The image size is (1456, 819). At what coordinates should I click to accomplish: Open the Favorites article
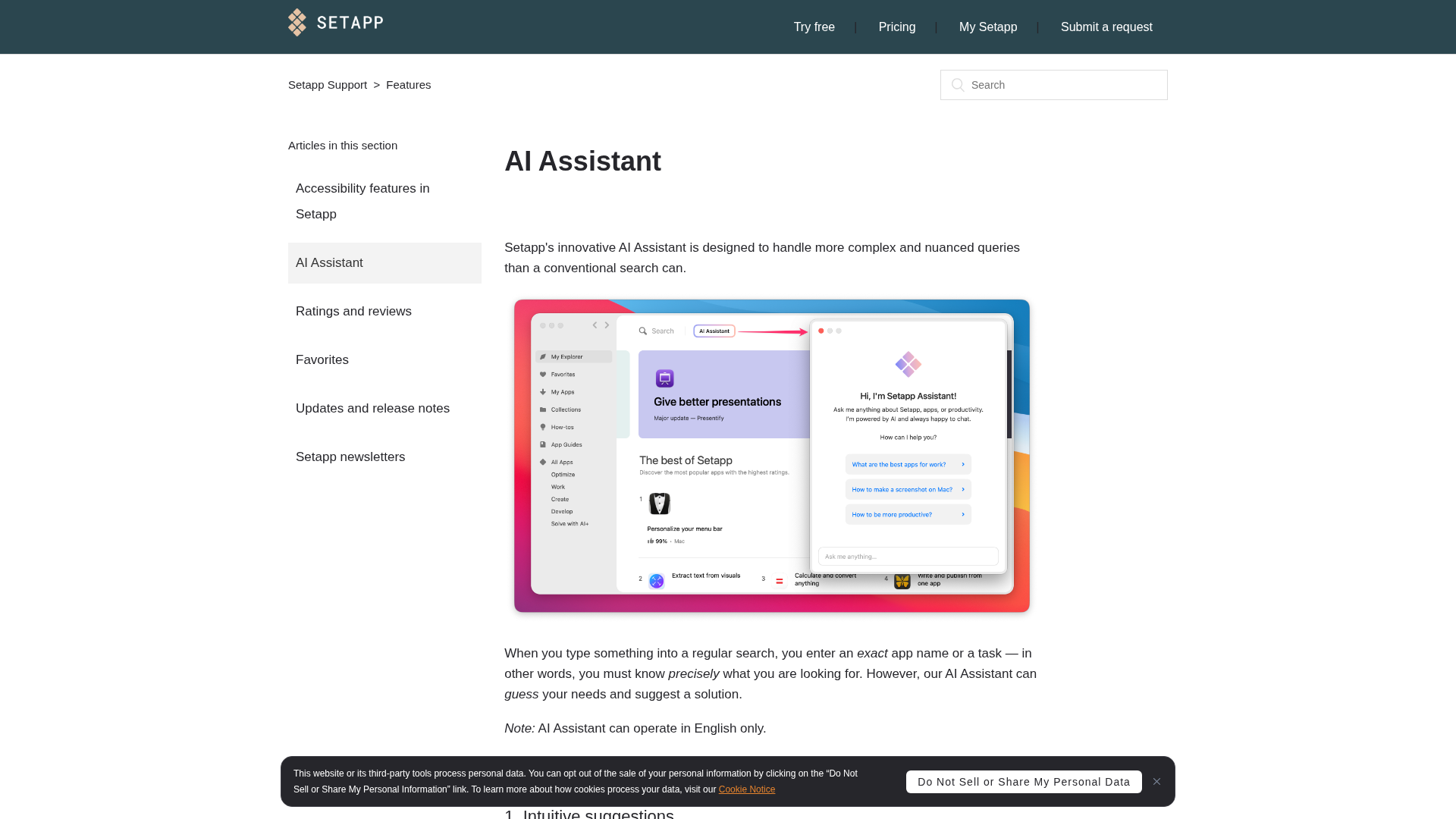point(322,360)
